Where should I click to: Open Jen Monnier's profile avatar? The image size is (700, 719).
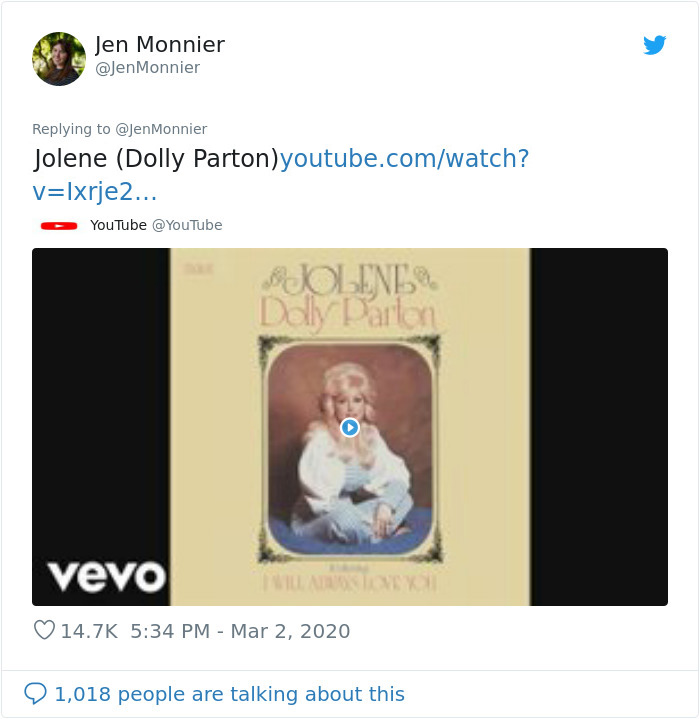pos(59,59)
